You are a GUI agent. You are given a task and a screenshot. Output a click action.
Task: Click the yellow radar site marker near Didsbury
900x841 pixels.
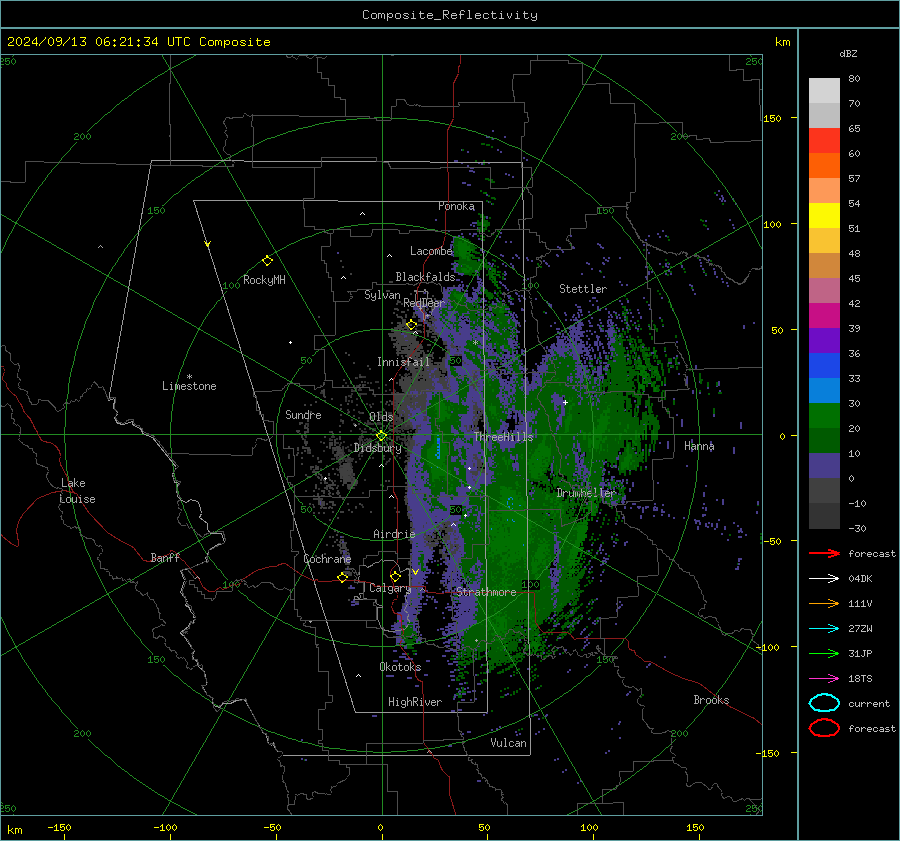[x=381, y=436]
